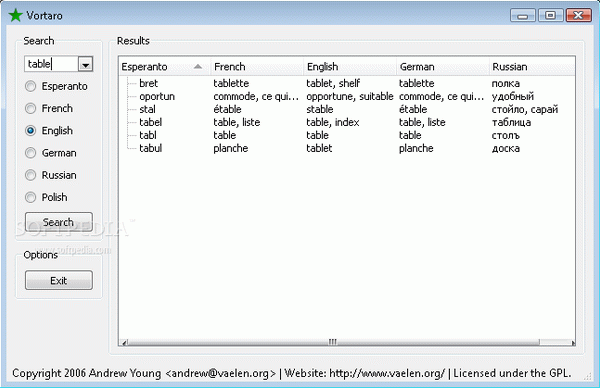Click English cell 'table, index'
Screen dimensions: 600x388
(333, 122)
